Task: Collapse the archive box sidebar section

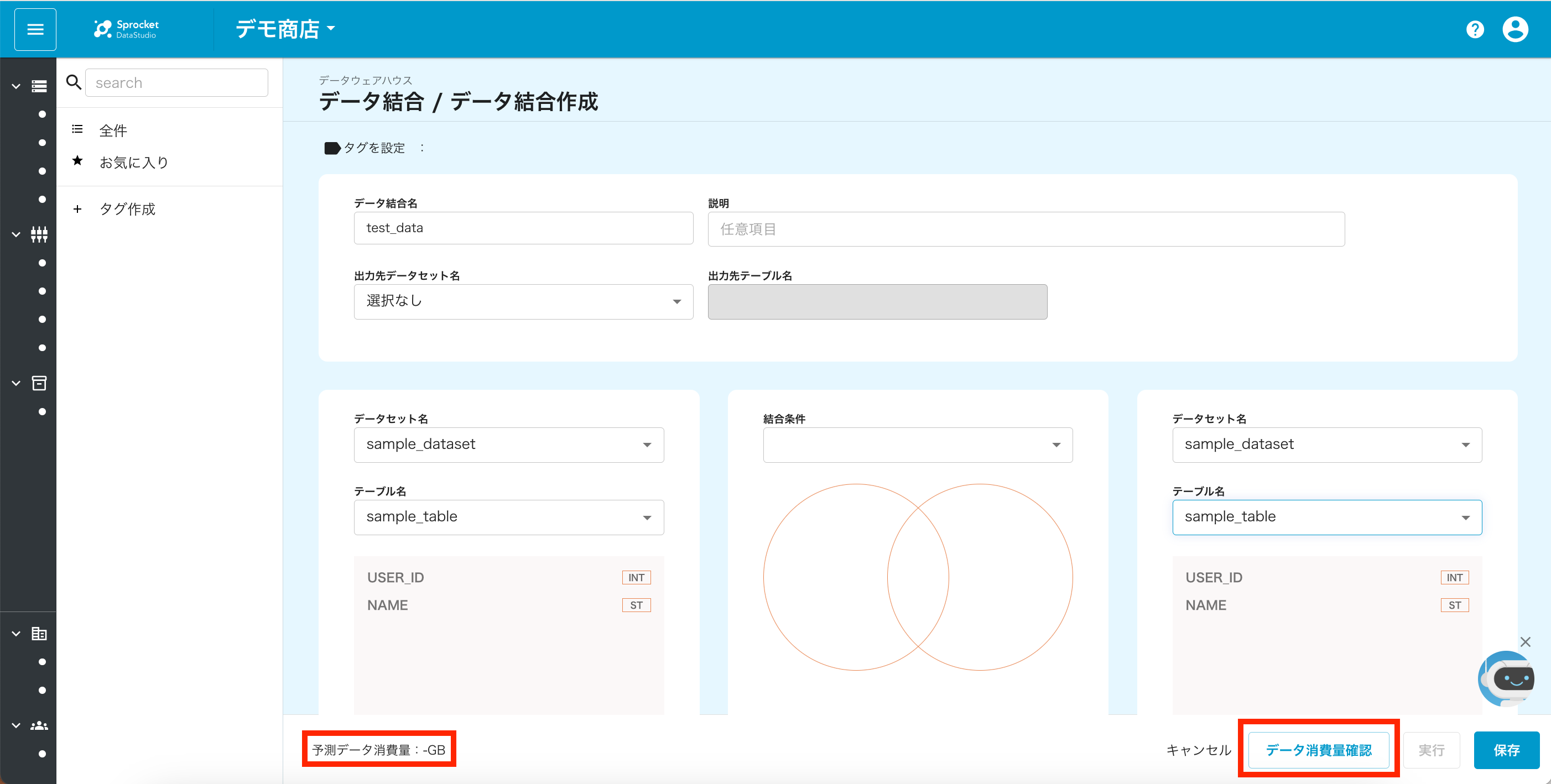Action: [x=16, y=383]
